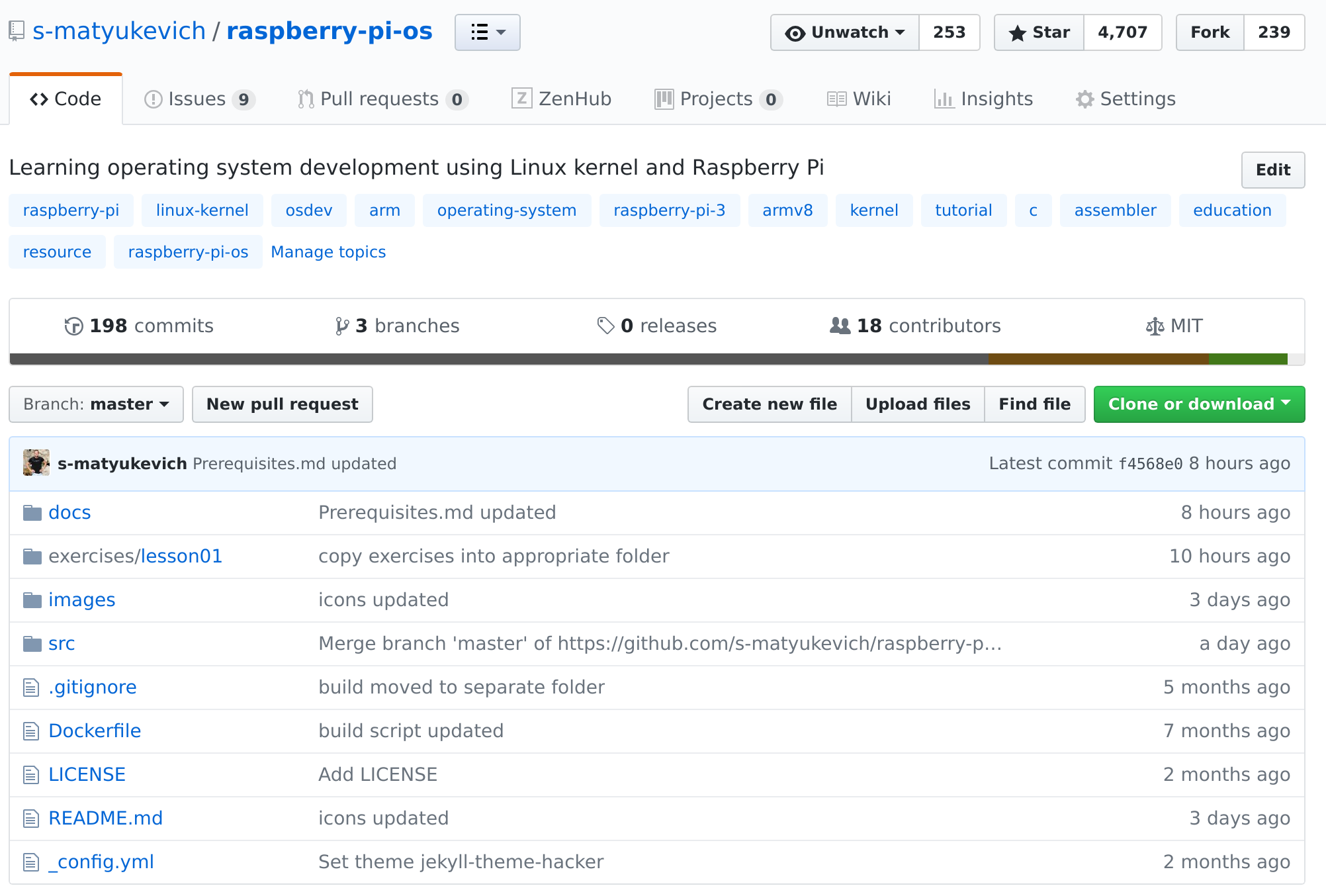The height and width of the screenshot is (896, 1326).
Task: Click the exercises folder icon
Action: click(x=32, y=557)
